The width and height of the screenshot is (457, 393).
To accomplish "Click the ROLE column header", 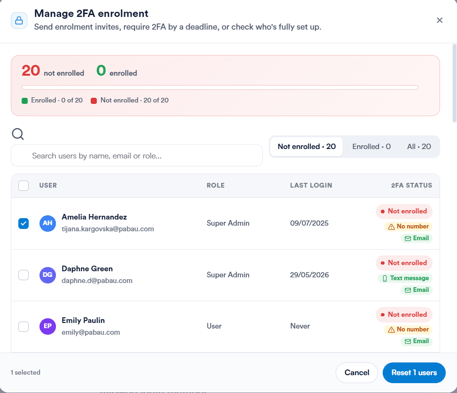I will point(215,185).
